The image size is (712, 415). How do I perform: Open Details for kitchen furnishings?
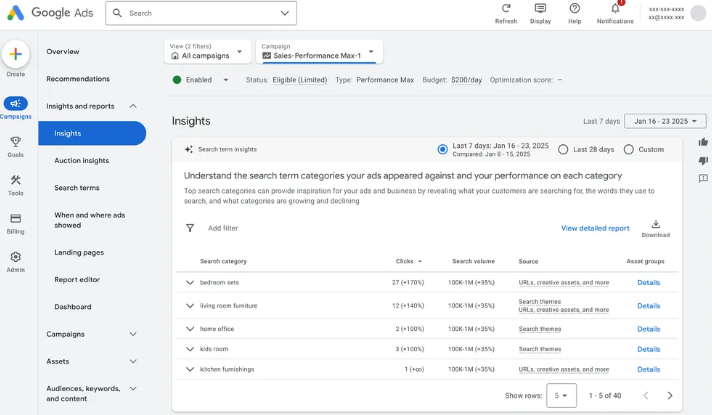click(x=648, y=369)
